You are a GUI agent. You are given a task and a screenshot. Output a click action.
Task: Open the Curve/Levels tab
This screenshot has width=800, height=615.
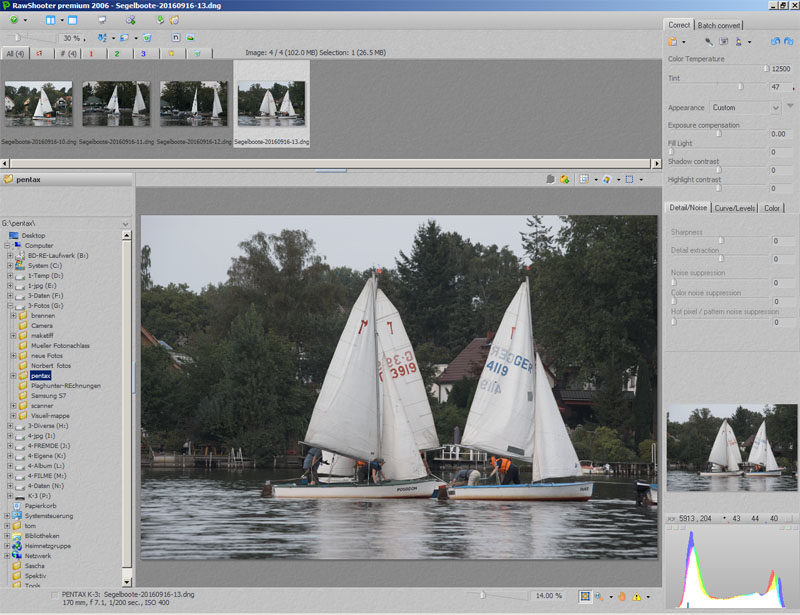735,208
